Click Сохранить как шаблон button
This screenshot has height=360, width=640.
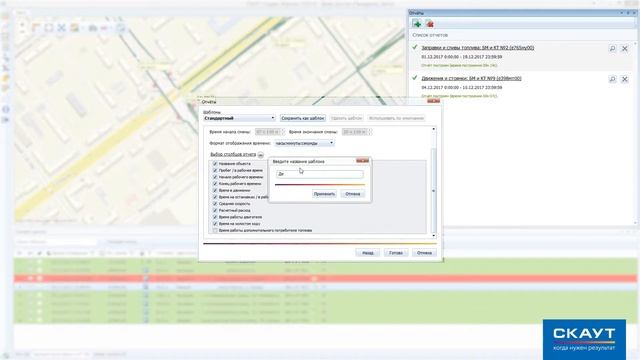pyautogui.click(x=303, y=118)
